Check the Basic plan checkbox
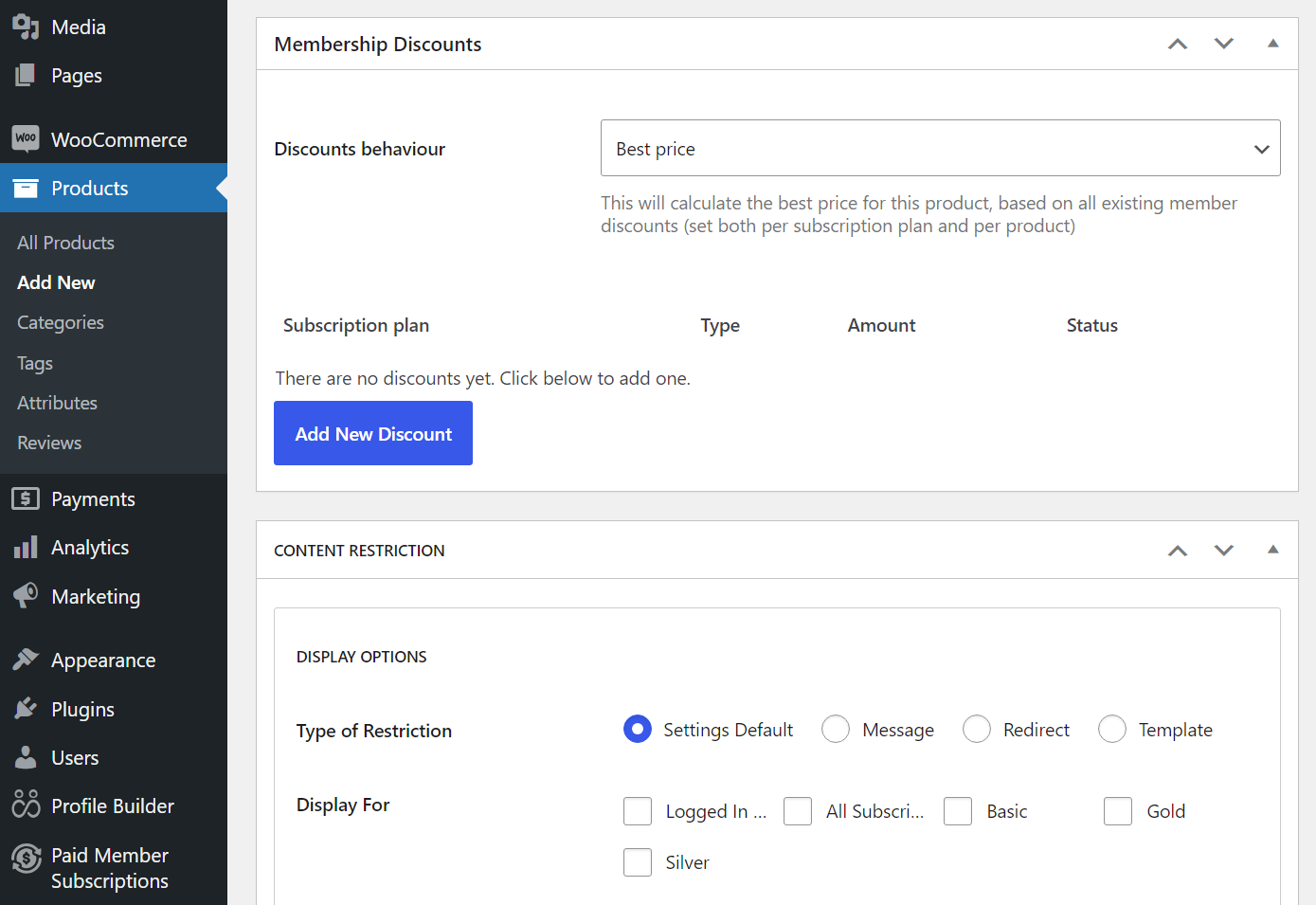Screen dimensions: 1316x905 958,811
